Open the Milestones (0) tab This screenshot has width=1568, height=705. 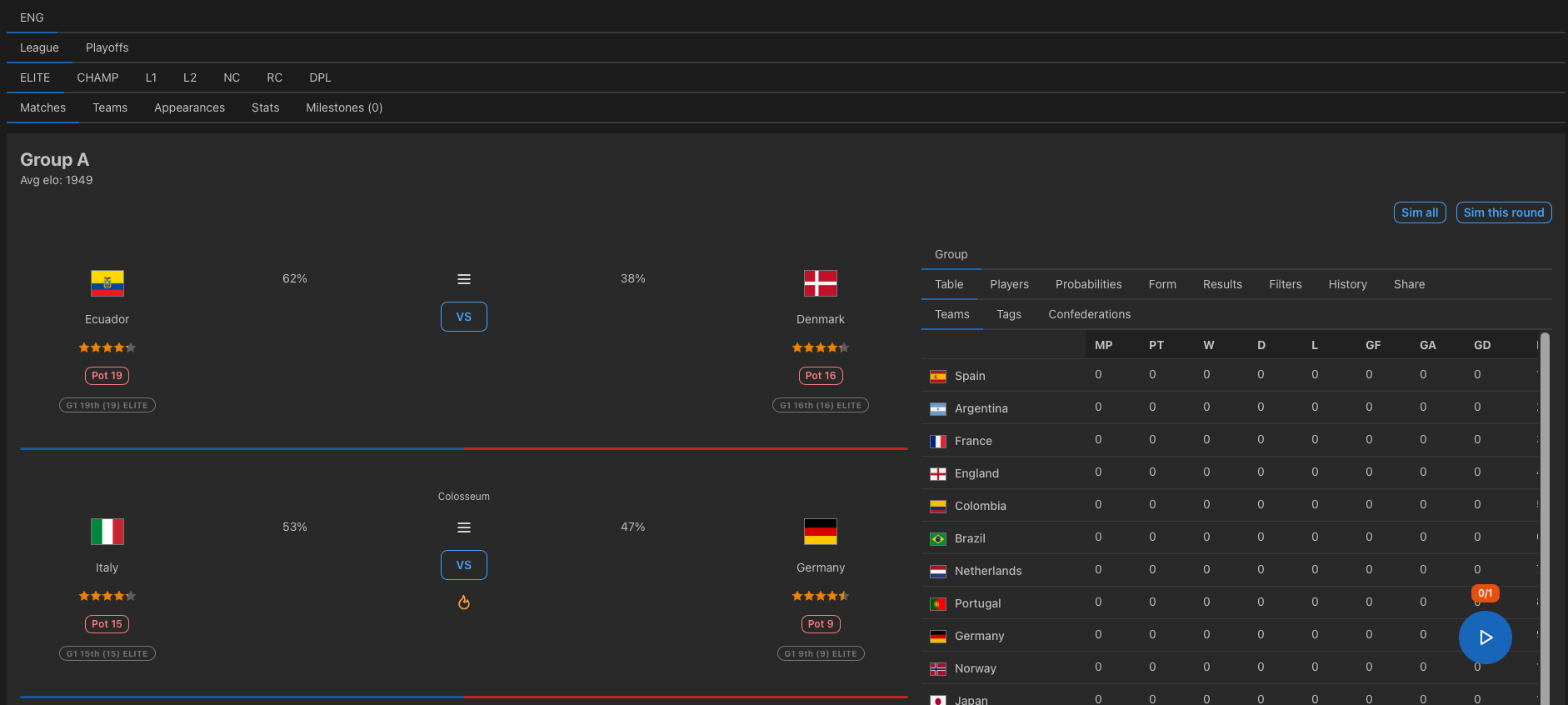point(344,107)
